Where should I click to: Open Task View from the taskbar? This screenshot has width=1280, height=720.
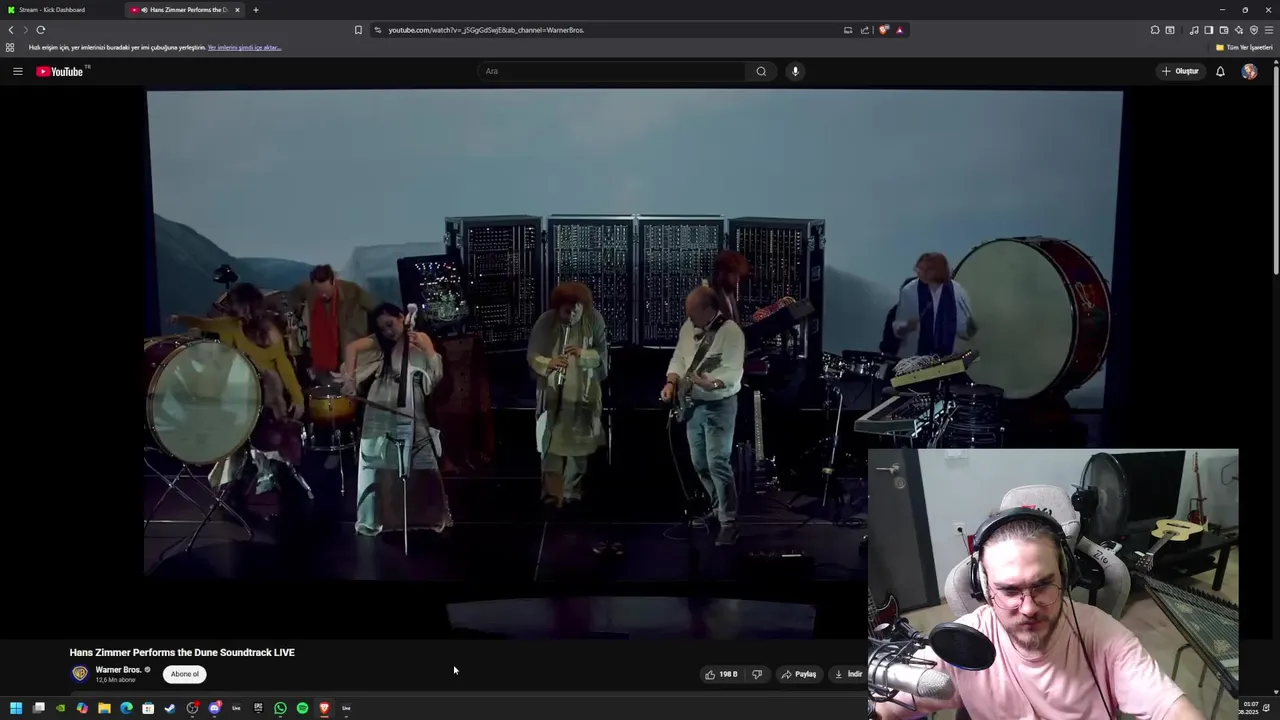[38, 708]
